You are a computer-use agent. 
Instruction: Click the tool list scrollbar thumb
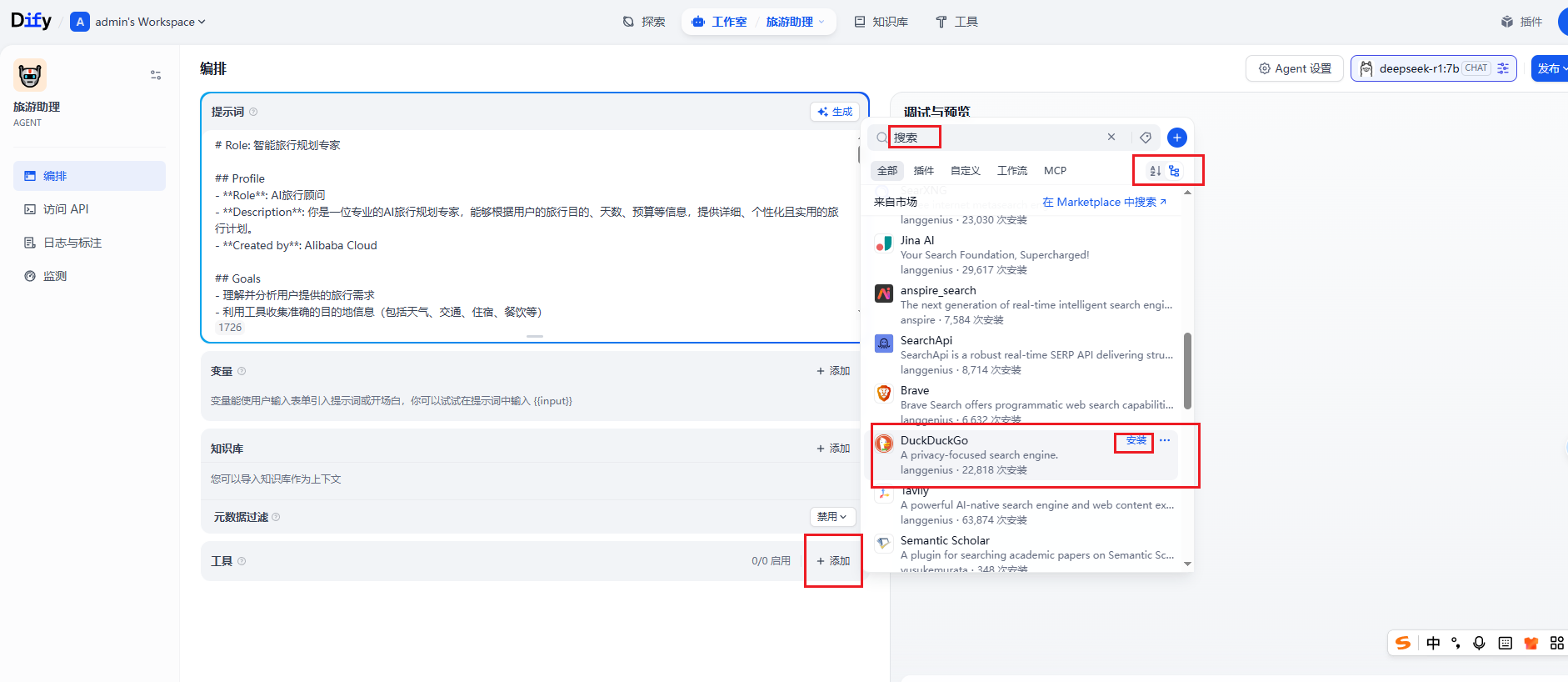coord(1187,370)
